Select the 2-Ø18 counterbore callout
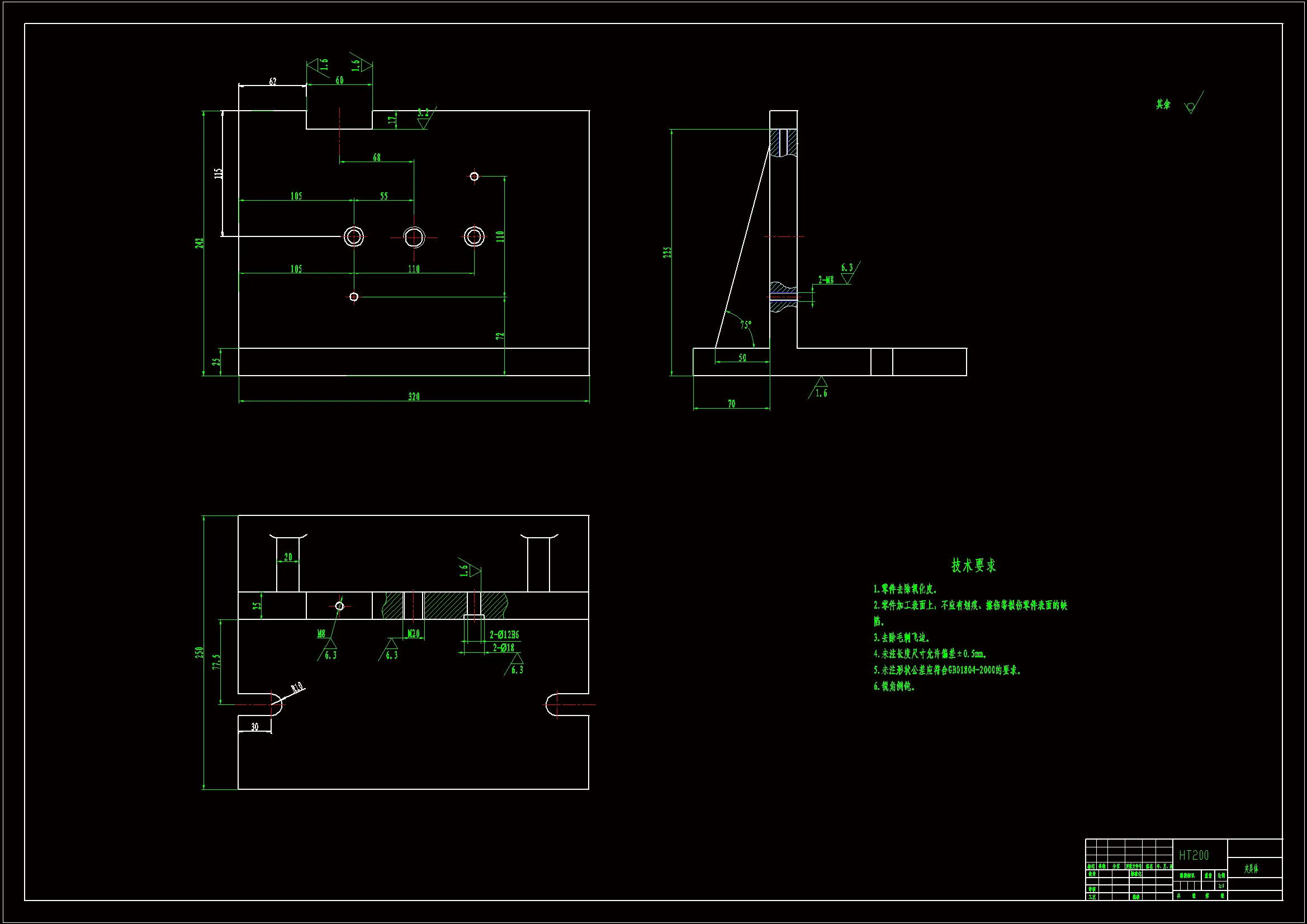 point(504,647)
